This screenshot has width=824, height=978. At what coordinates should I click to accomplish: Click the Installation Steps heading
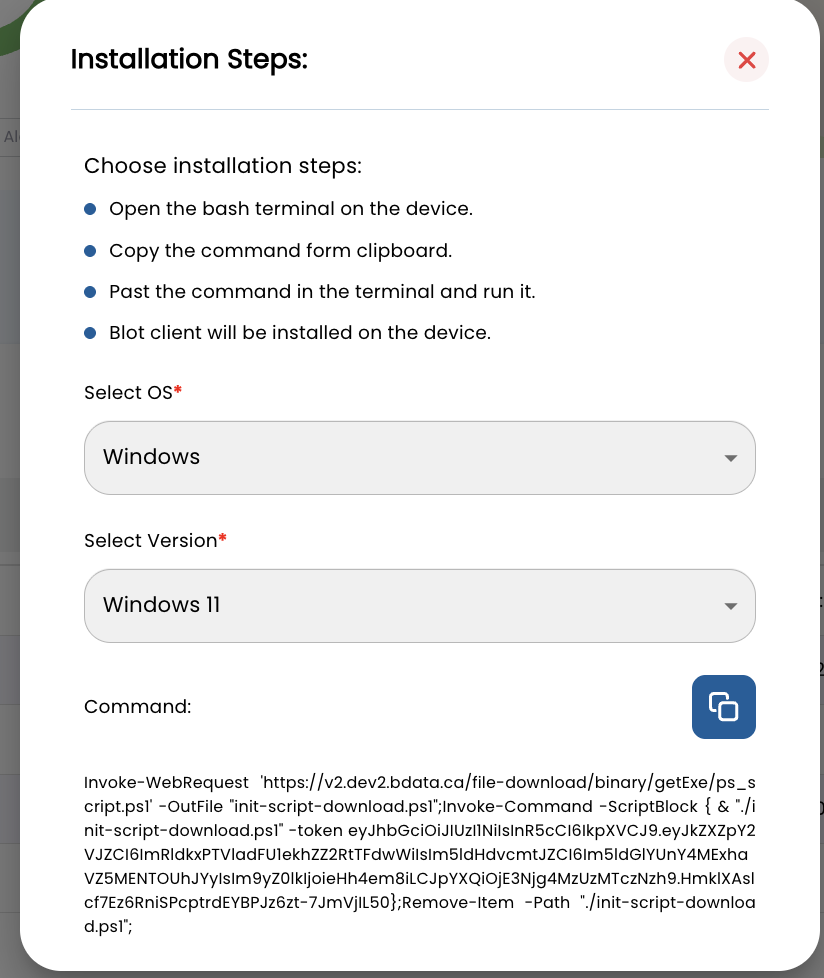click(188, 60)
